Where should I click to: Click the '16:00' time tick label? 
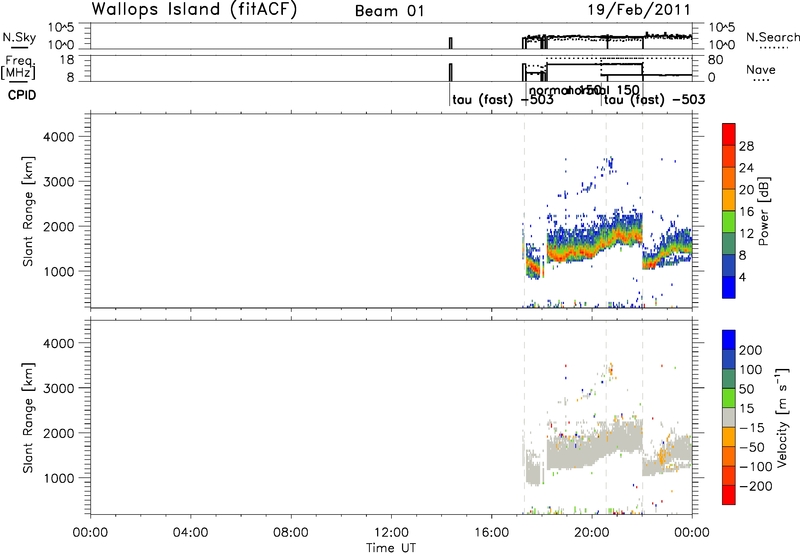(x=491, y=533)
